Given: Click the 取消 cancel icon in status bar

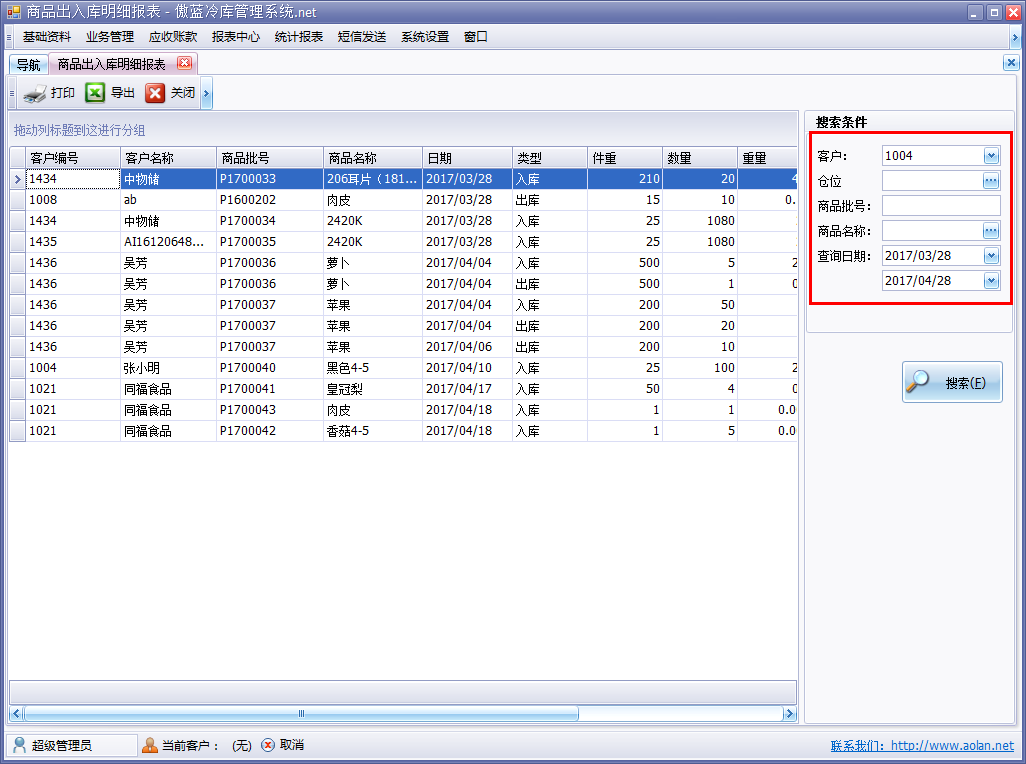Looking at the screenshot, I should [268, 745].
